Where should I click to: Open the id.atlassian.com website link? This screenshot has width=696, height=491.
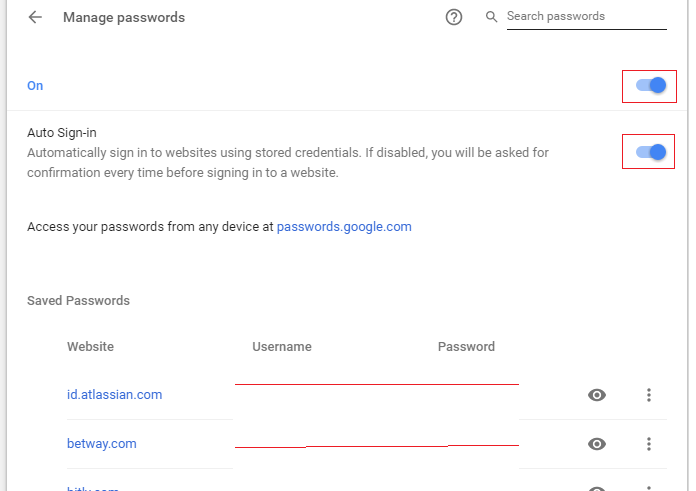115,395
